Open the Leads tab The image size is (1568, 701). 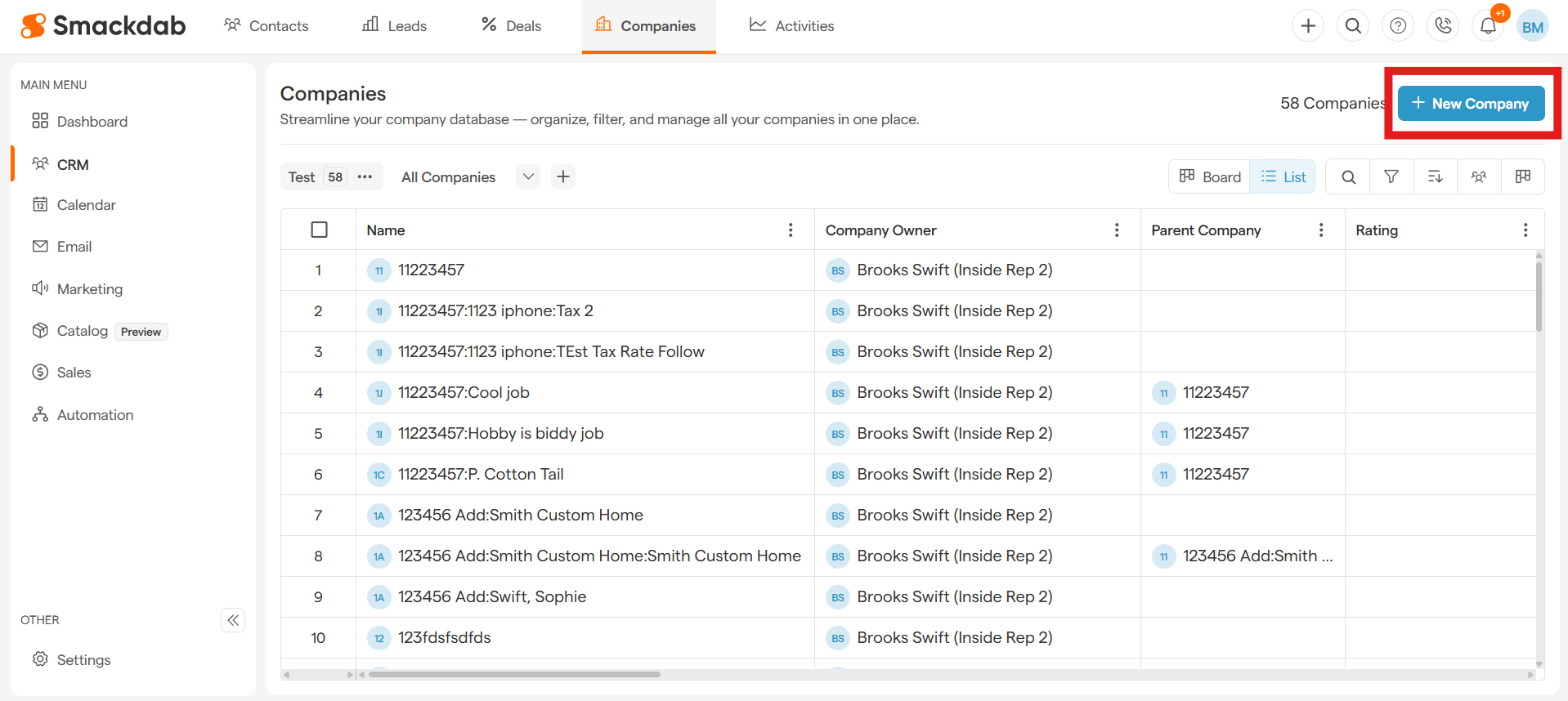coord(395,26)
